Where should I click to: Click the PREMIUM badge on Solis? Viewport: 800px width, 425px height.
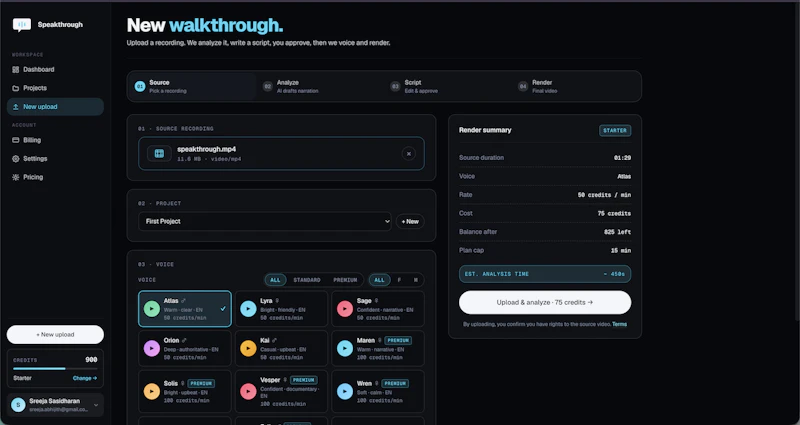pos(201,383)
